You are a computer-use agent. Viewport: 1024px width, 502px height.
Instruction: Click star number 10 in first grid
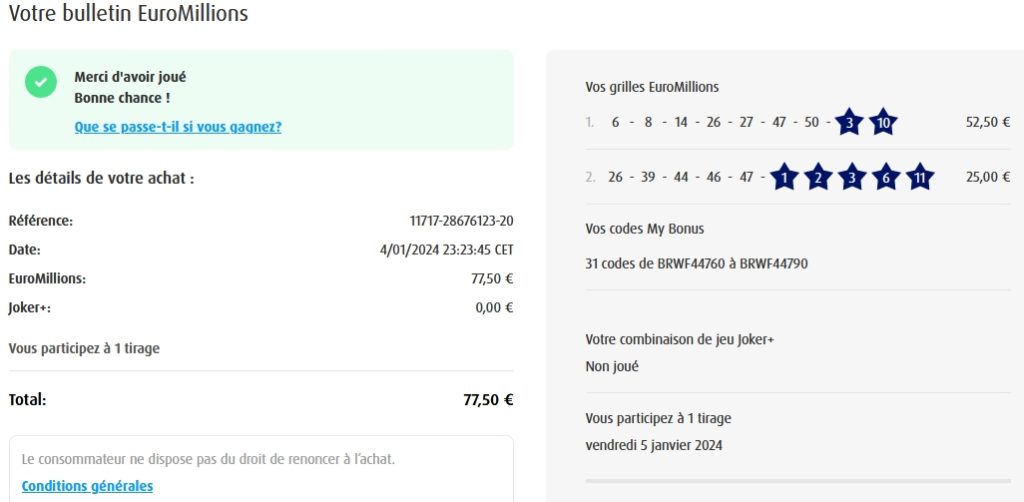tap(882, 123)
